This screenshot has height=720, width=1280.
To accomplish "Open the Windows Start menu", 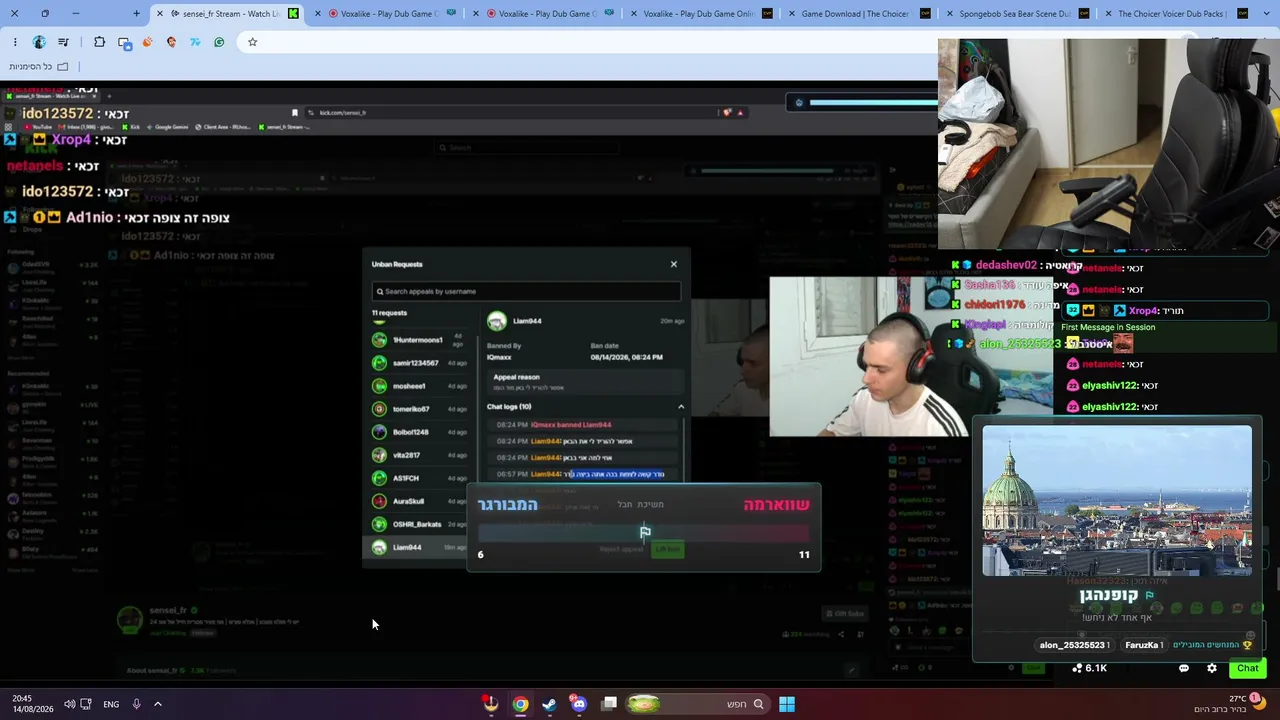I will [x=787, y=704].
